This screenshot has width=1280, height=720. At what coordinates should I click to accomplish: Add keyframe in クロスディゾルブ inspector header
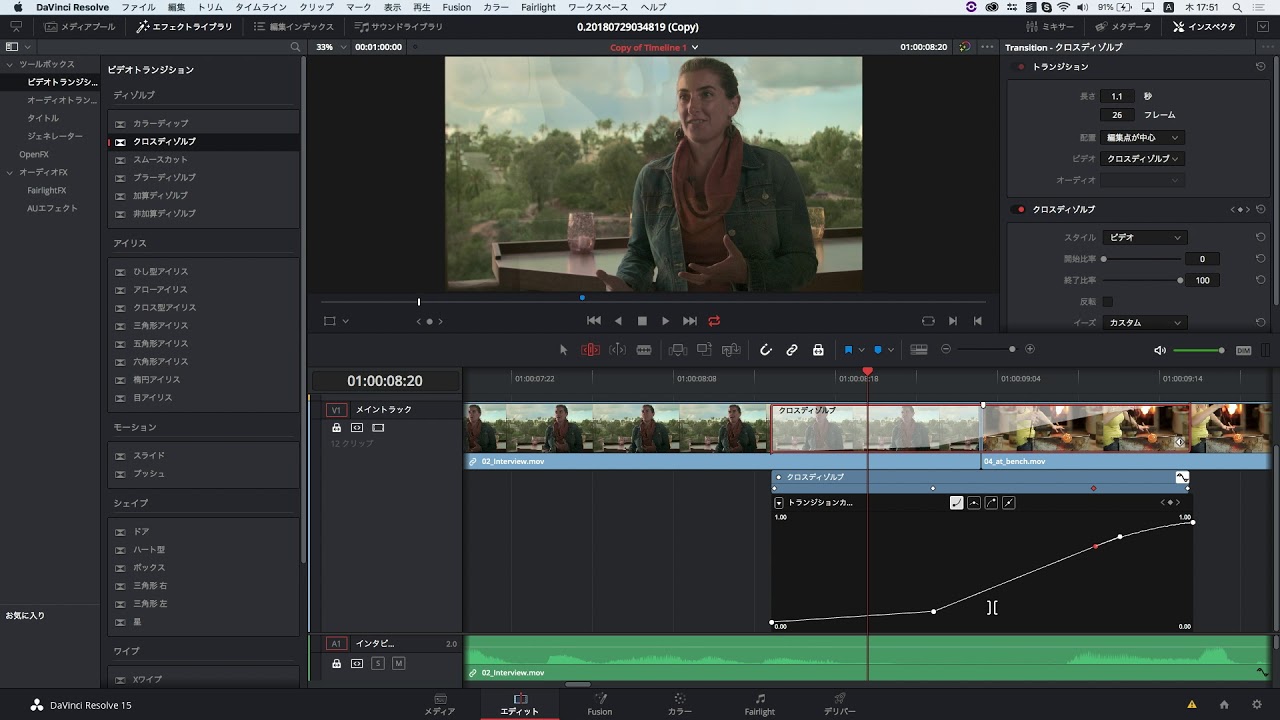pos(1240,210)
